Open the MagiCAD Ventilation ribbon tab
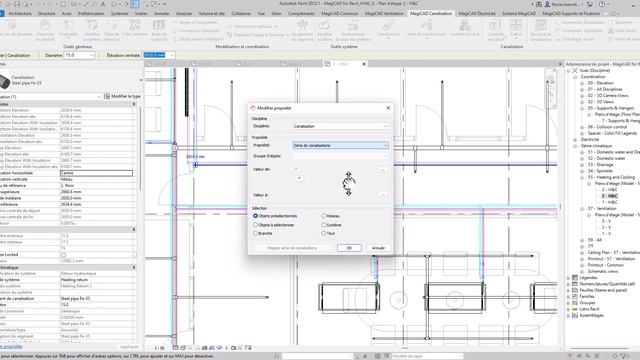This screenshot has width=640, height=360. tap(384, 13)
